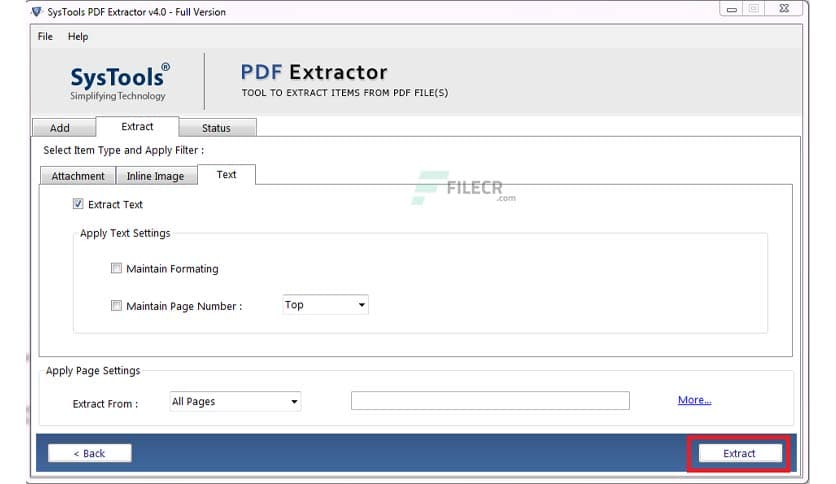This screenshot has height=484, width=836.
Task: Expand the page number position dropdown showing Top
Action: pos(325,304)
